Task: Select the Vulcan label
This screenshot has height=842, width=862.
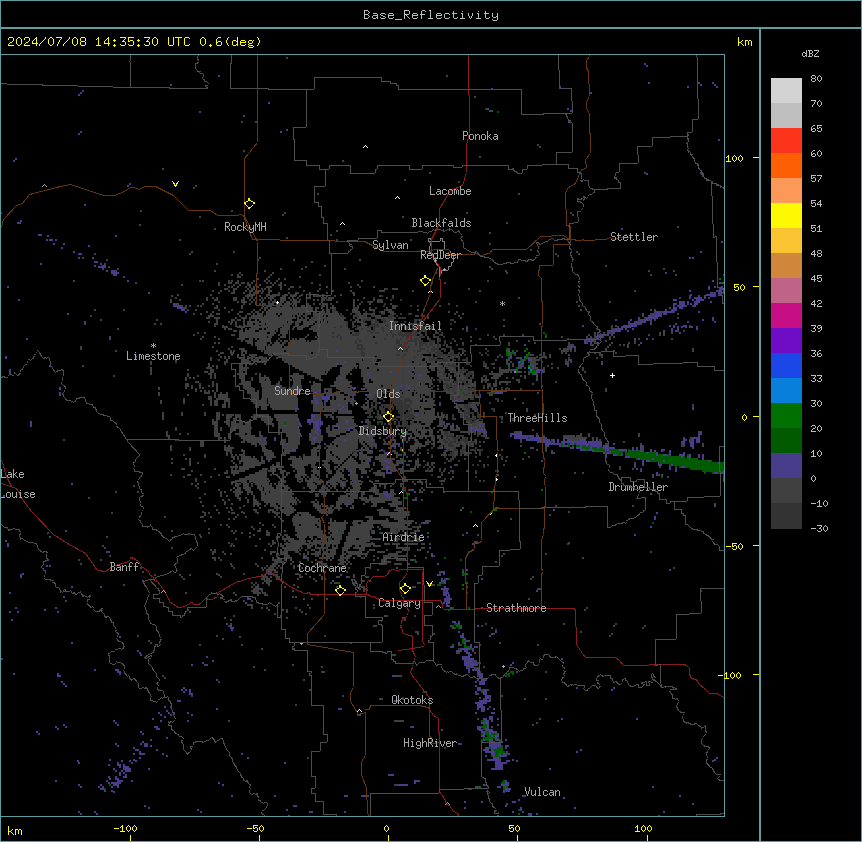Action: coord(542,792)
